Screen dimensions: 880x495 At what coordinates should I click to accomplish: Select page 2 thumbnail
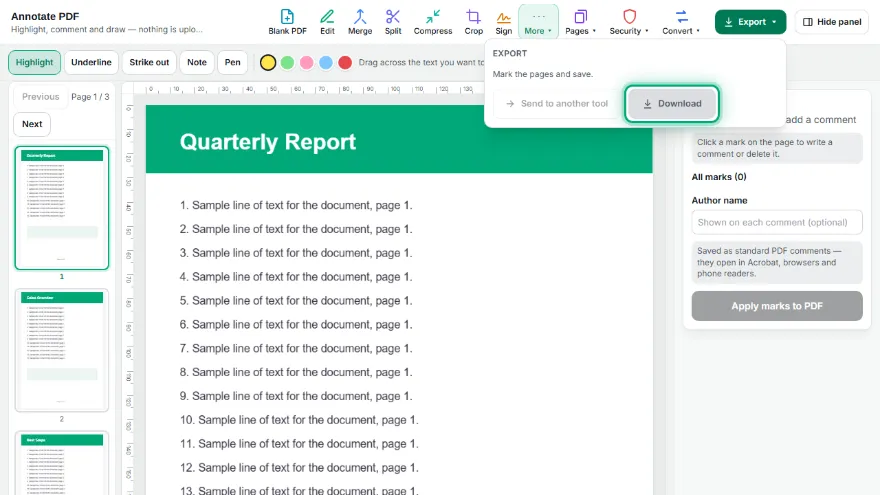62,350
